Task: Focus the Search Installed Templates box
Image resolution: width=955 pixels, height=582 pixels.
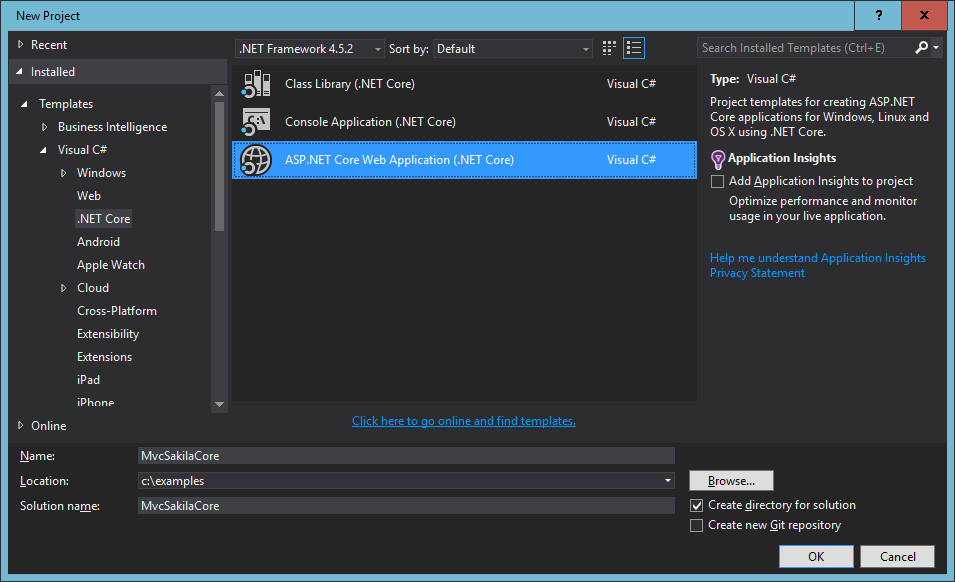Action: click(805, 47)
